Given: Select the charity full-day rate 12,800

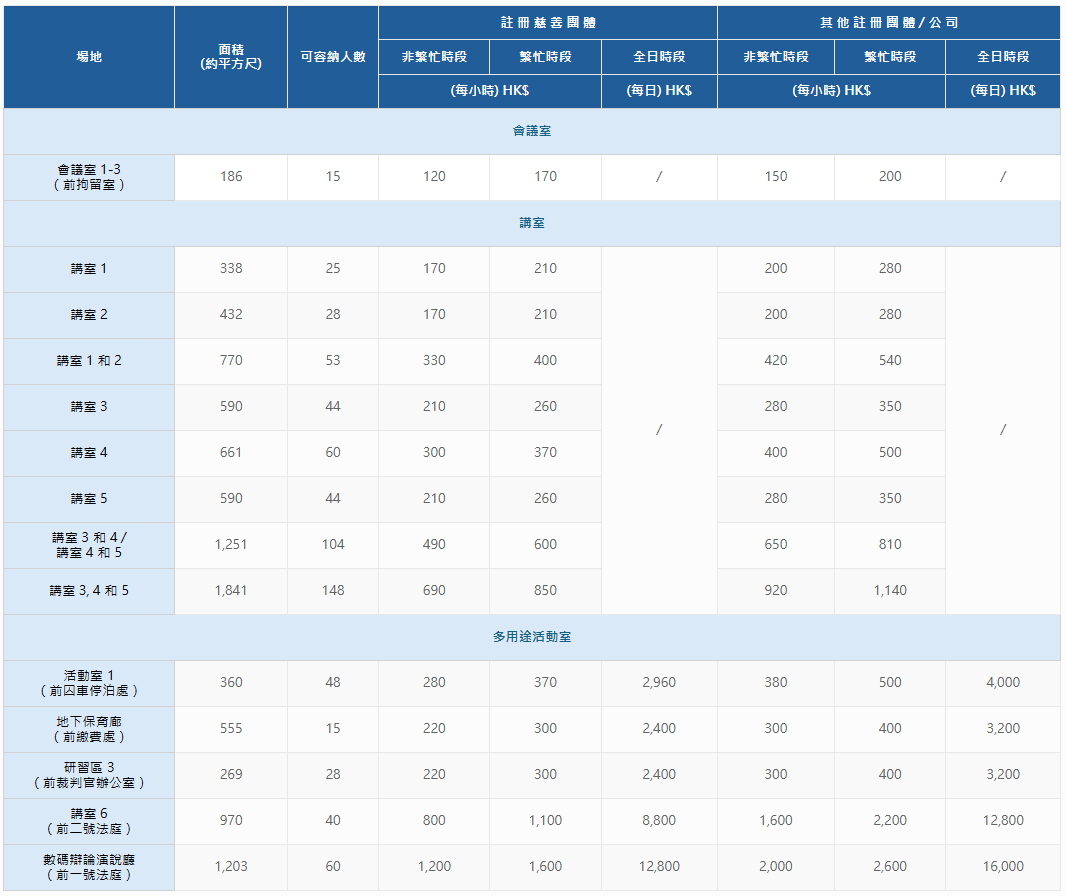Looking at the screenshot, I should click(659, 867).
